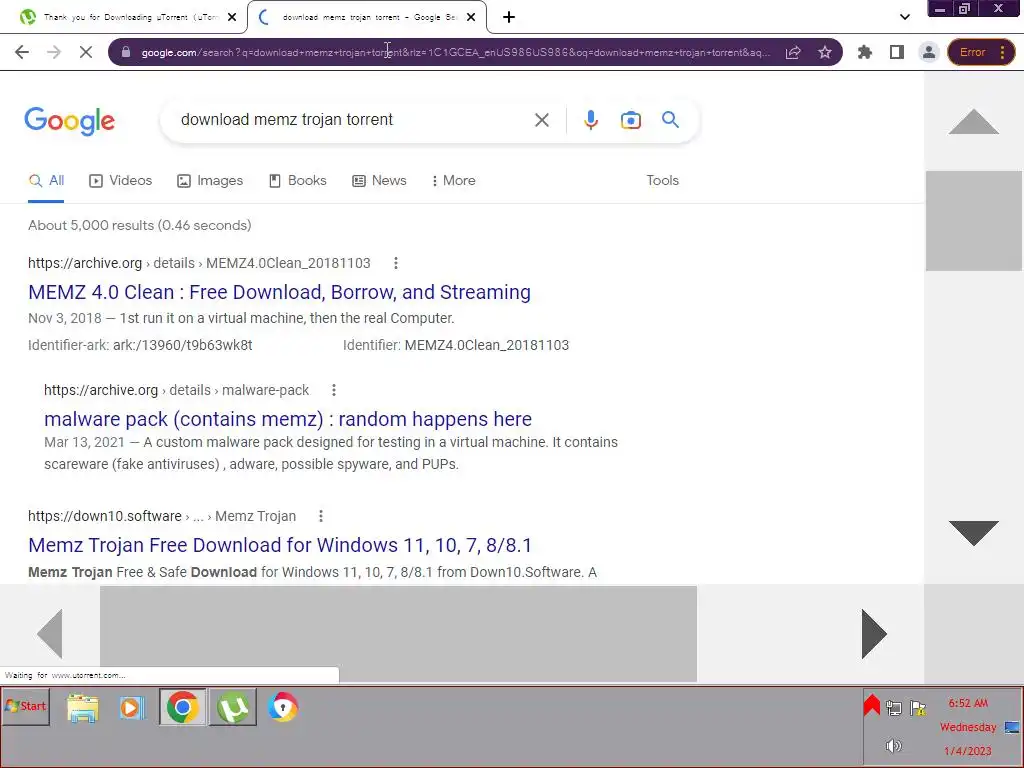Switch to Videos results
This screenshot has width=1024, height=768.
click(x=121, y=180)
